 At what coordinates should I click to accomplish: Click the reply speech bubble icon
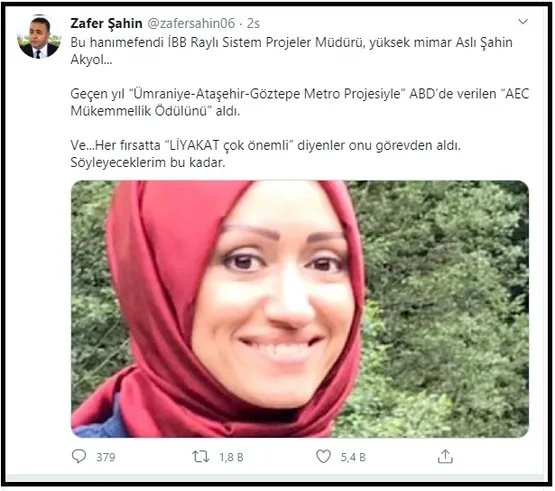tap(79, 456)
